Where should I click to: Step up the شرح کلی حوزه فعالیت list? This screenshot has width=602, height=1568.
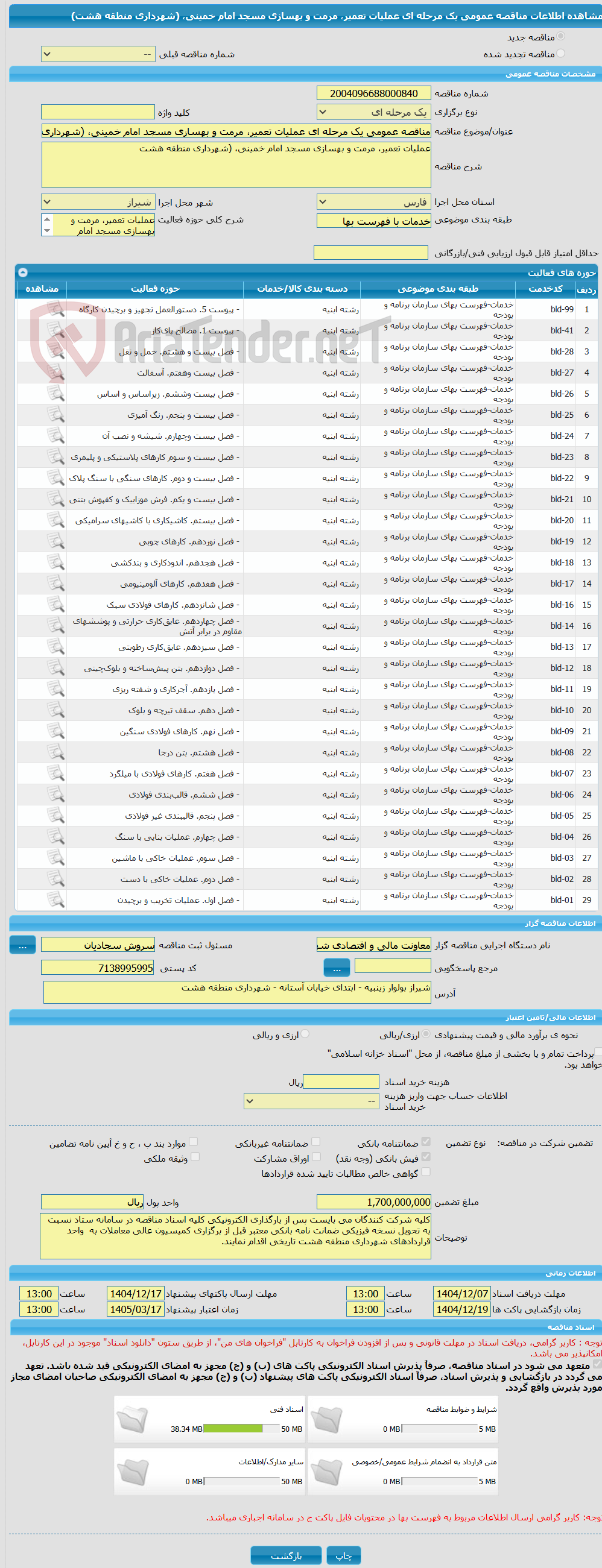coord(47,219)
